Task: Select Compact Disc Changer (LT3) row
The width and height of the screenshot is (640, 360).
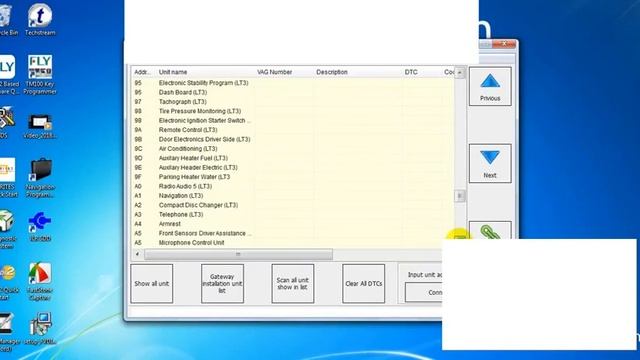Action: pos(292,205)
